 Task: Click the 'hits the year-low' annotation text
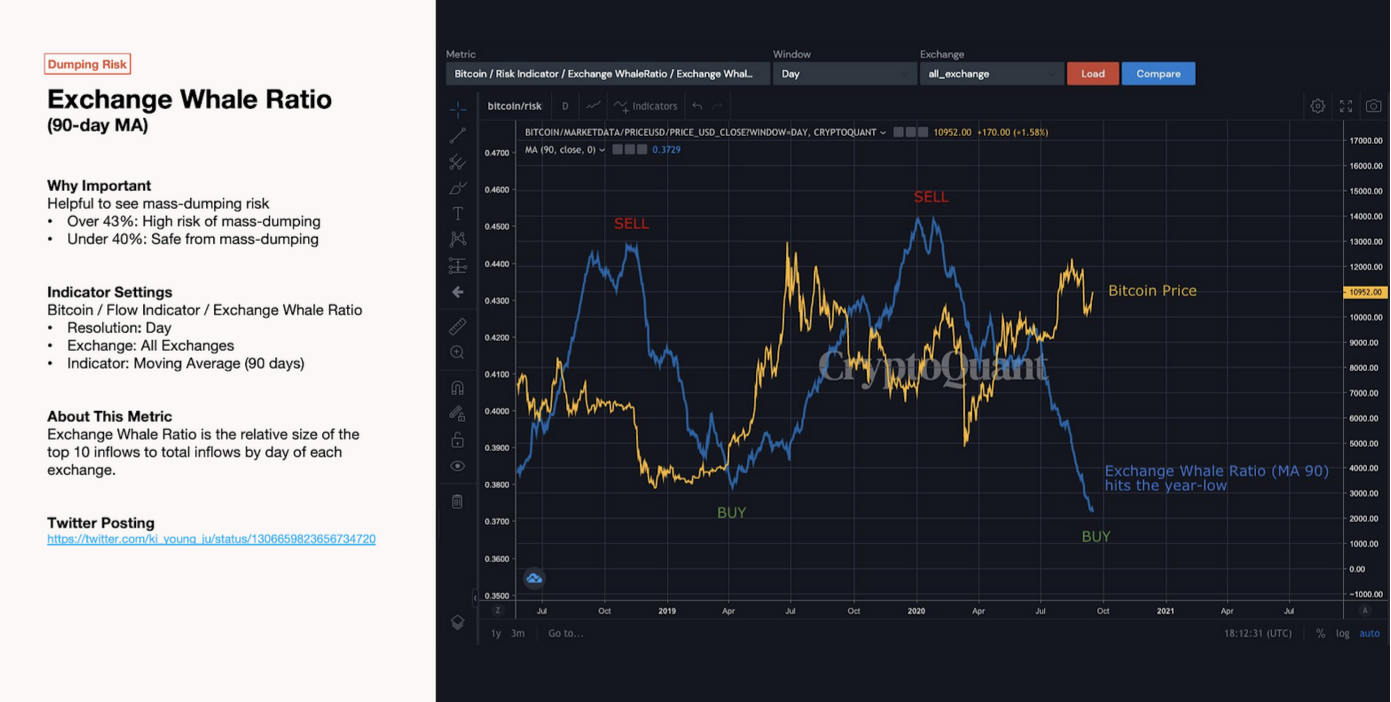coord(1166,486)
